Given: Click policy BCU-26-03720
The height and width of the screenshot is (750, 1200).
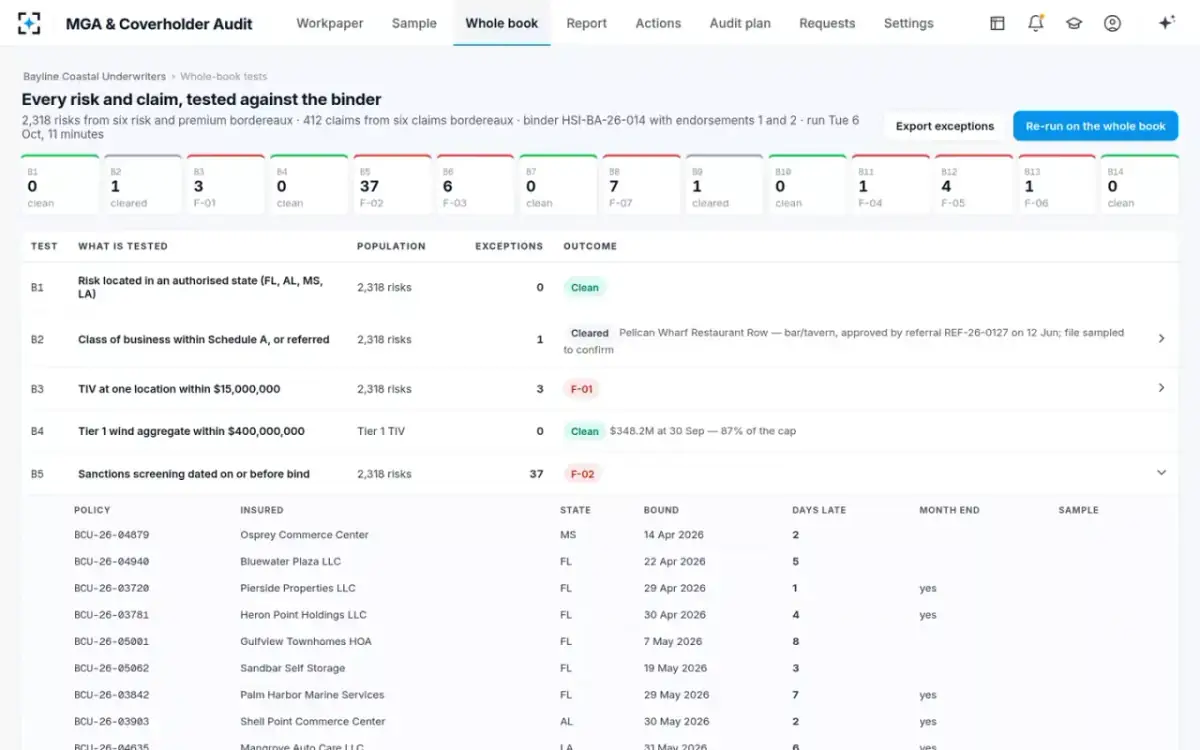Looking at the screenshot, I should [x=111, y=588].
